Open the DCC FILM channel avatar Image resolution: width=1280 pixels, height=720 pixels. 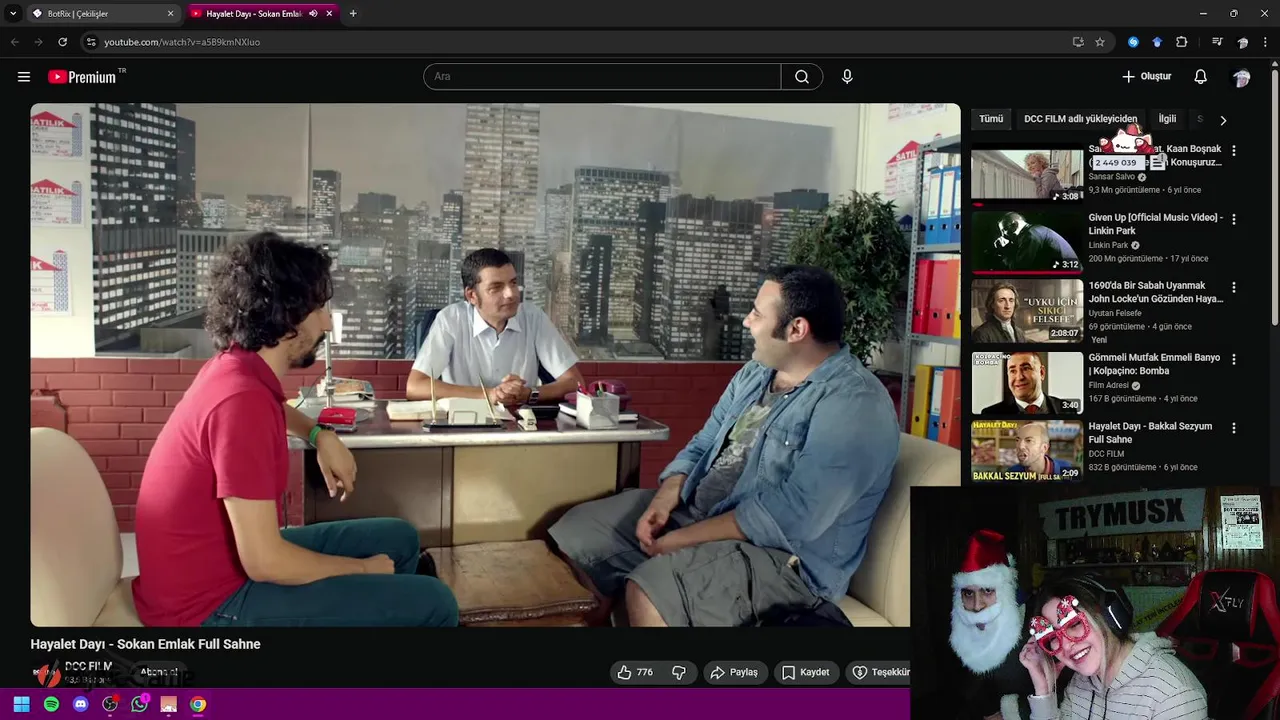coord(46,672)
